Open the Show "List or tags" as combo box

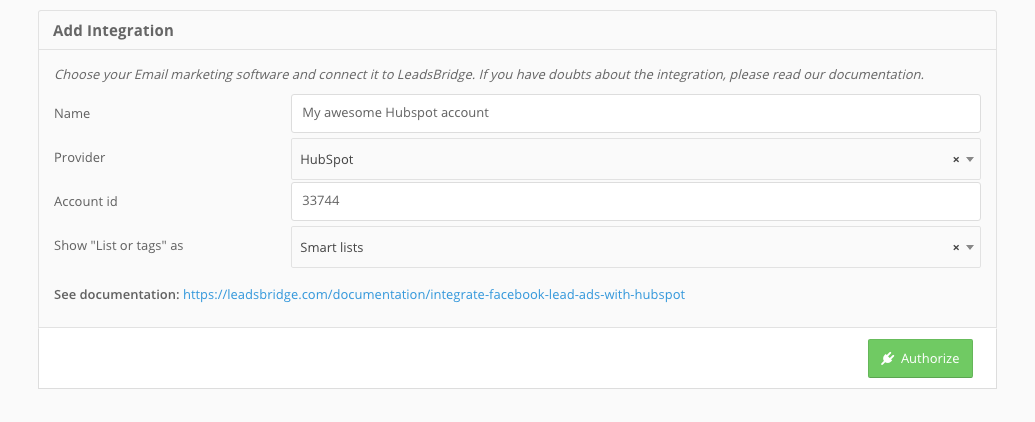[636, 247]
